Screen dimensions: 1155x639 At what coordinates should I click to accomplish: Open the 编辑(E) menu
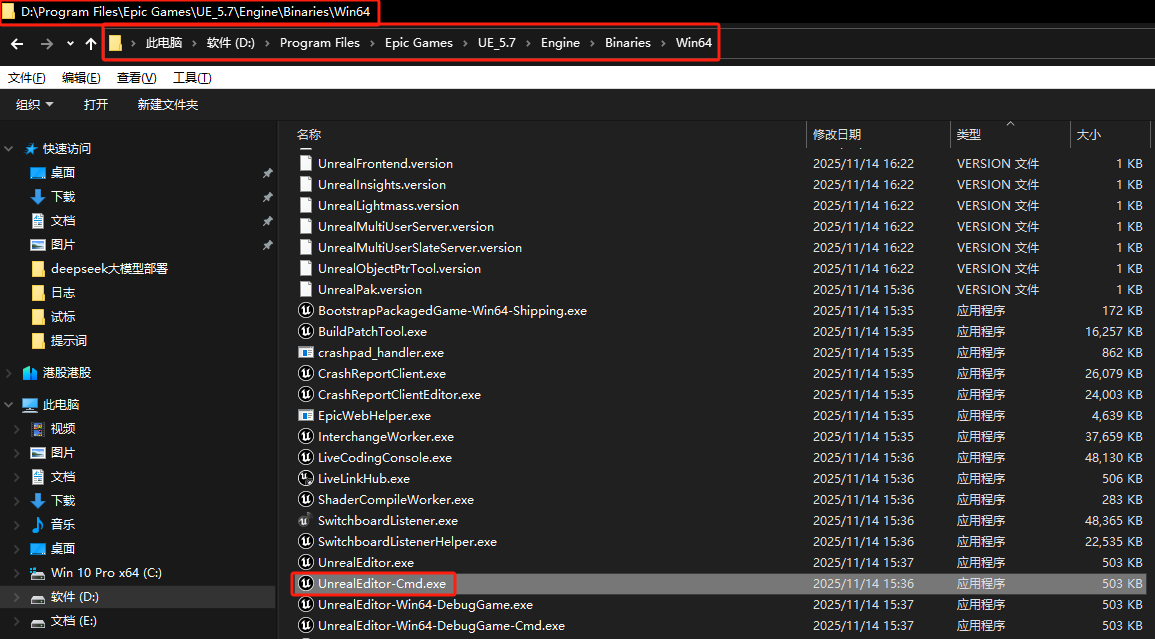tap(81, 78)
